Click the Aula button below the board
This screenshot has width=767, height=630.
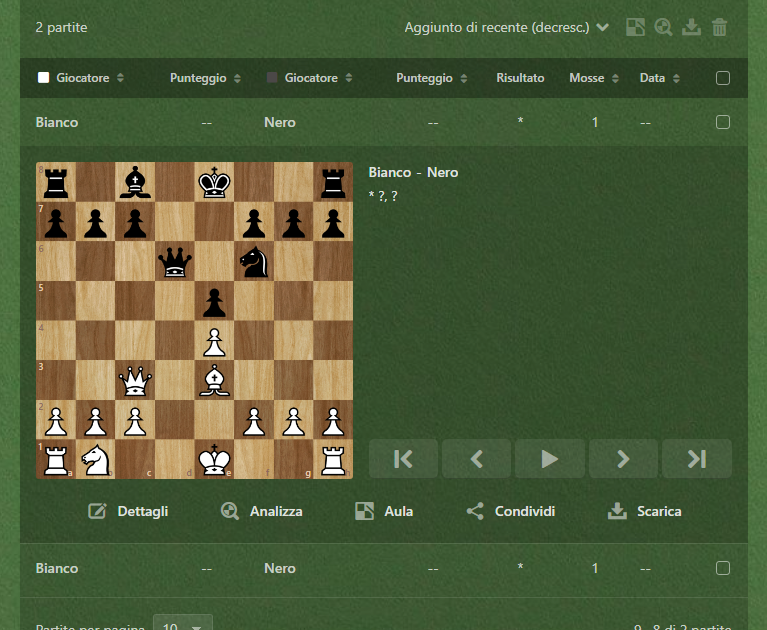point(384,511)
